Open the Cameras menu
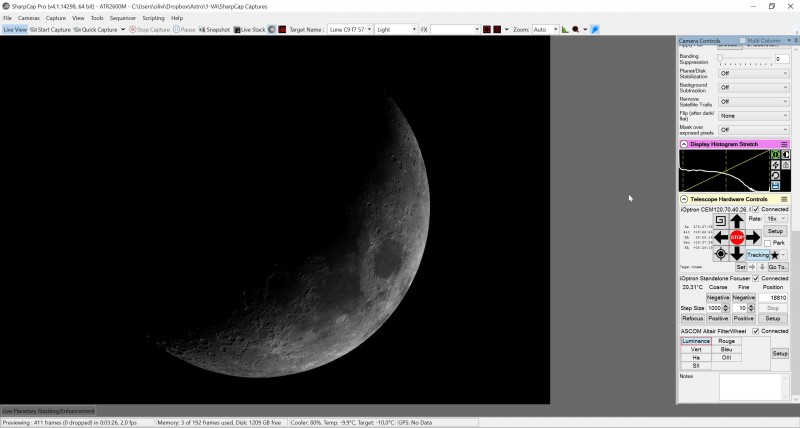 pyautogui.click(x=29, y=18)
